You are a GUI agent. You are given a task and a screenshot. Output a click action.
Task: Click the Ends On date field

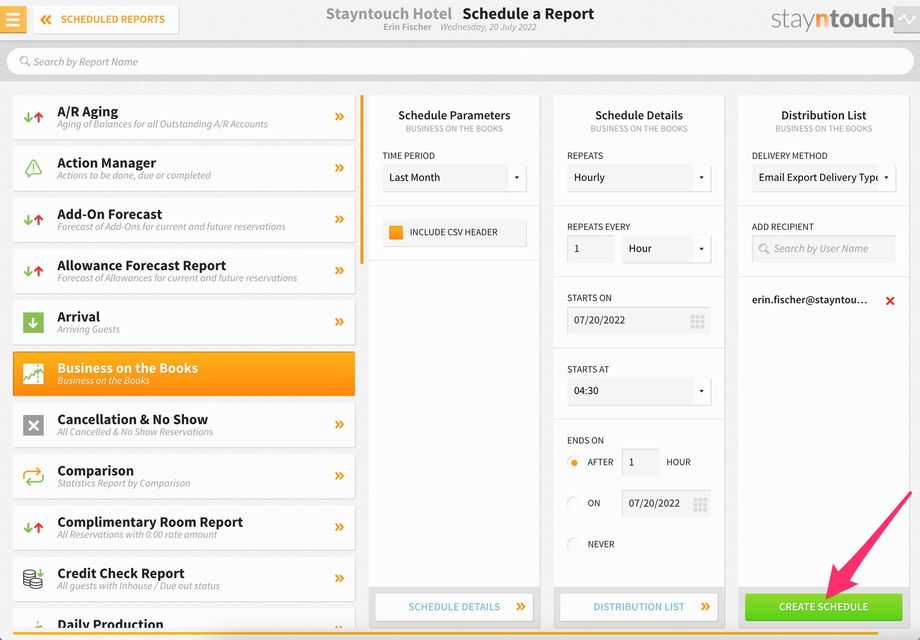click(666, 503)
